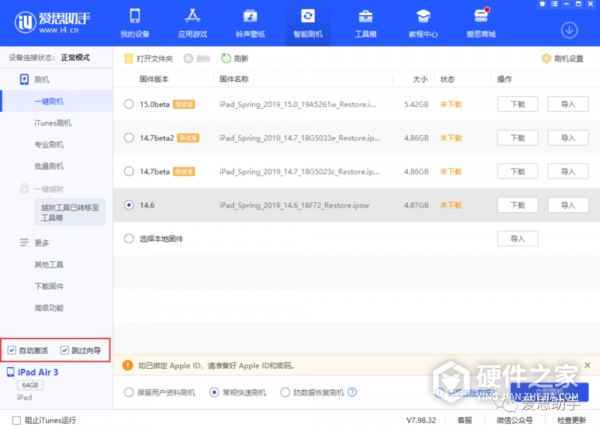Click 导入 for 14.7beta2 firmware

pos(568,138)
